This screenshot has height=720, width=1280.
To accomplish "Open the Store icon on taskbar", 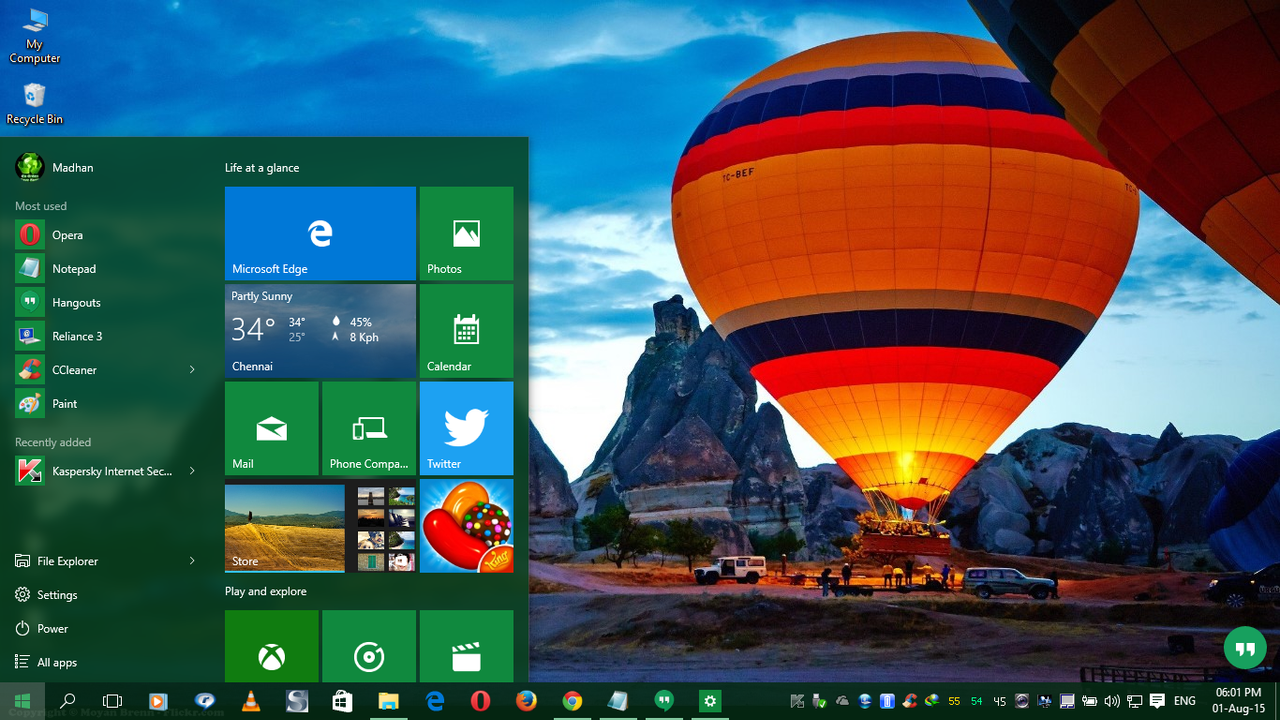I will point(342,701).
